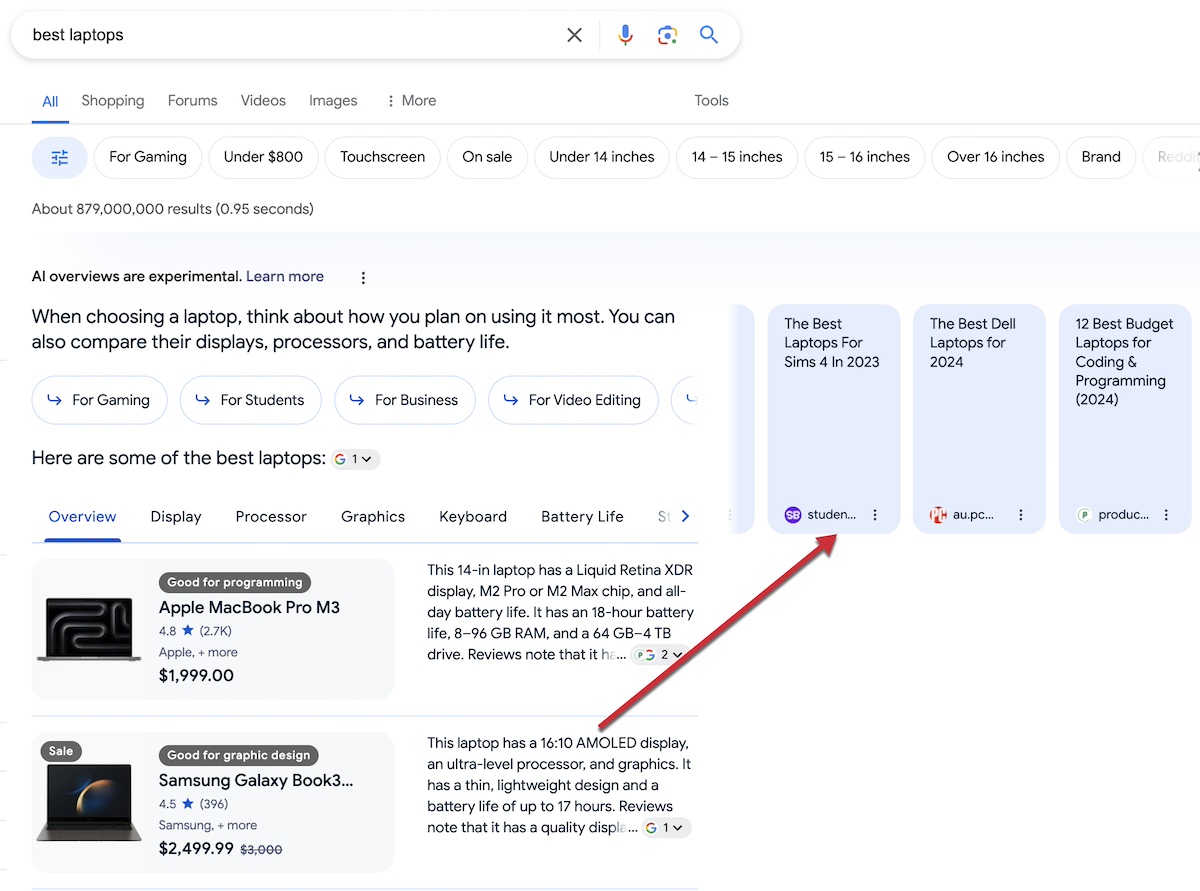Viewport: 1200px width, 891px height.
Task: Open options for Sims 4 laptops card
Action: click(875, 515)
